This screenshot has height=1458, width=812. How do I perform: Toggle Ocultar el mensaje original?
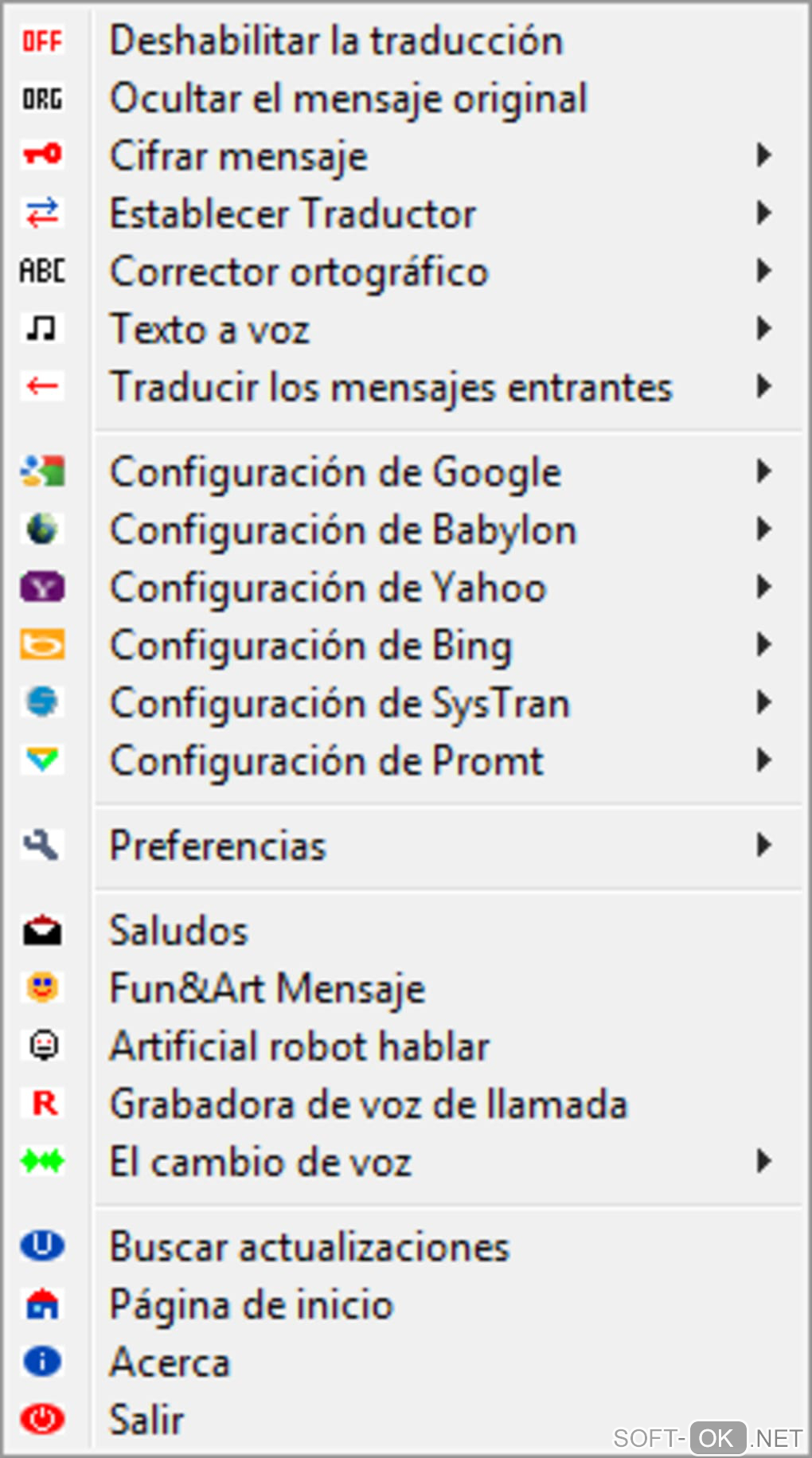click(348, 99)
